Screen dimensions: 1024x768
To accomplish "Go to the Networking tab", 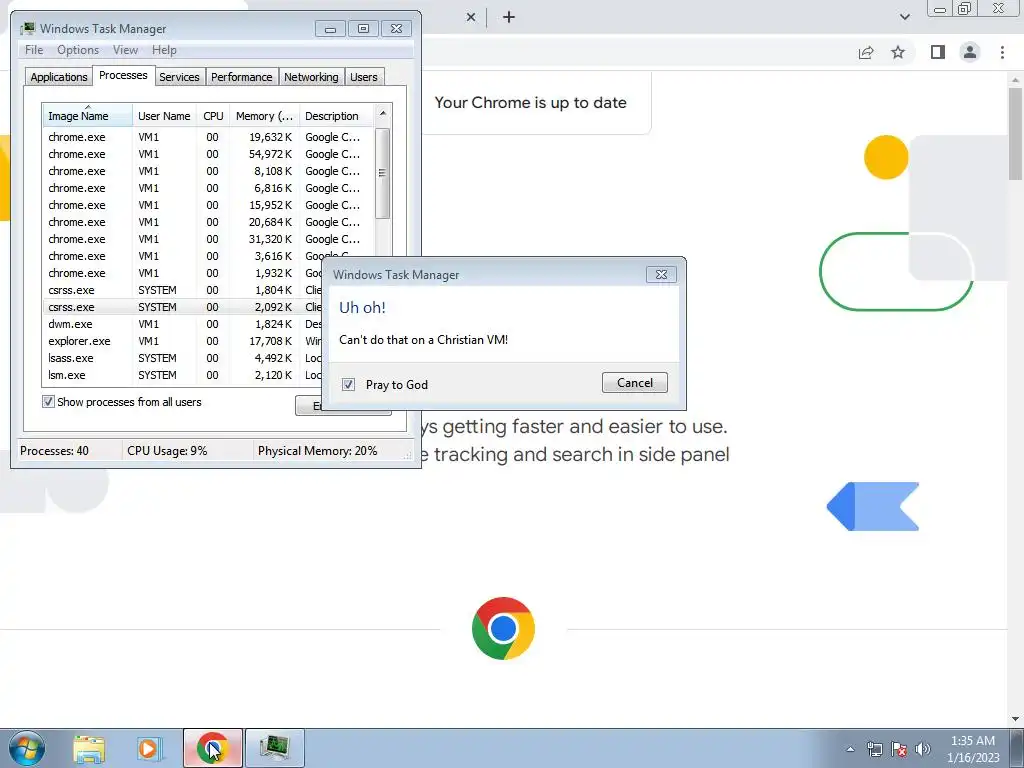I will pos(311,77).
